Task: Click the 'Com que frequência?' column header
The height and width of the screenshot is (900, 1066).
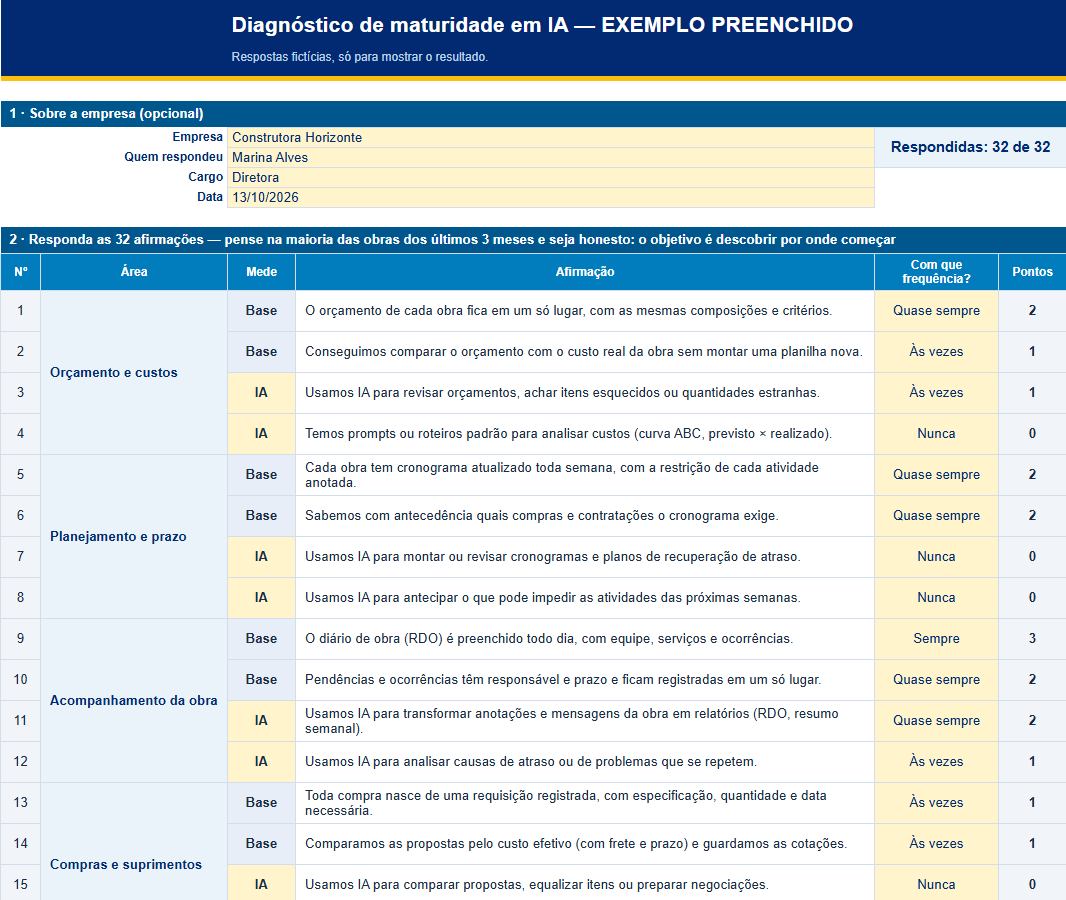Action: 936,272
